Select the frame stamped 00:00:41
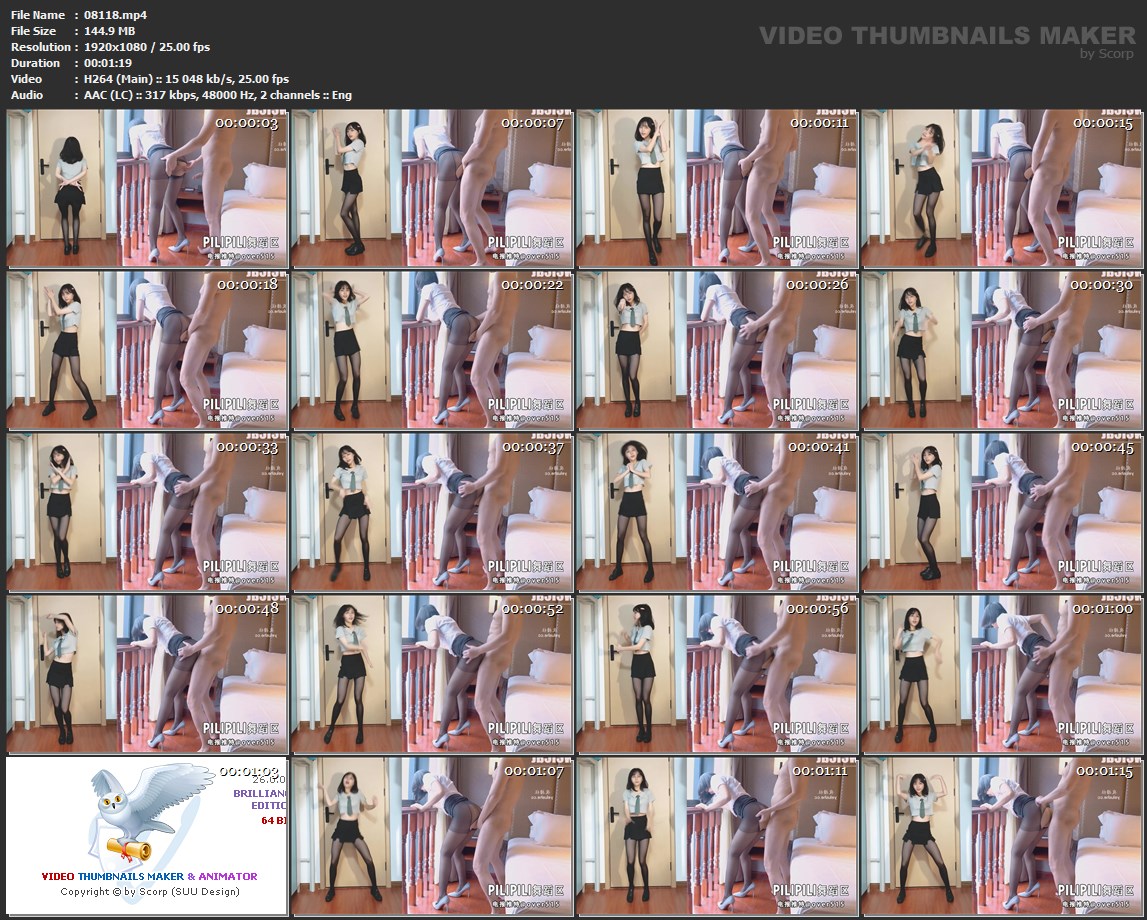The image size is (1147, 920). [716, 512]
